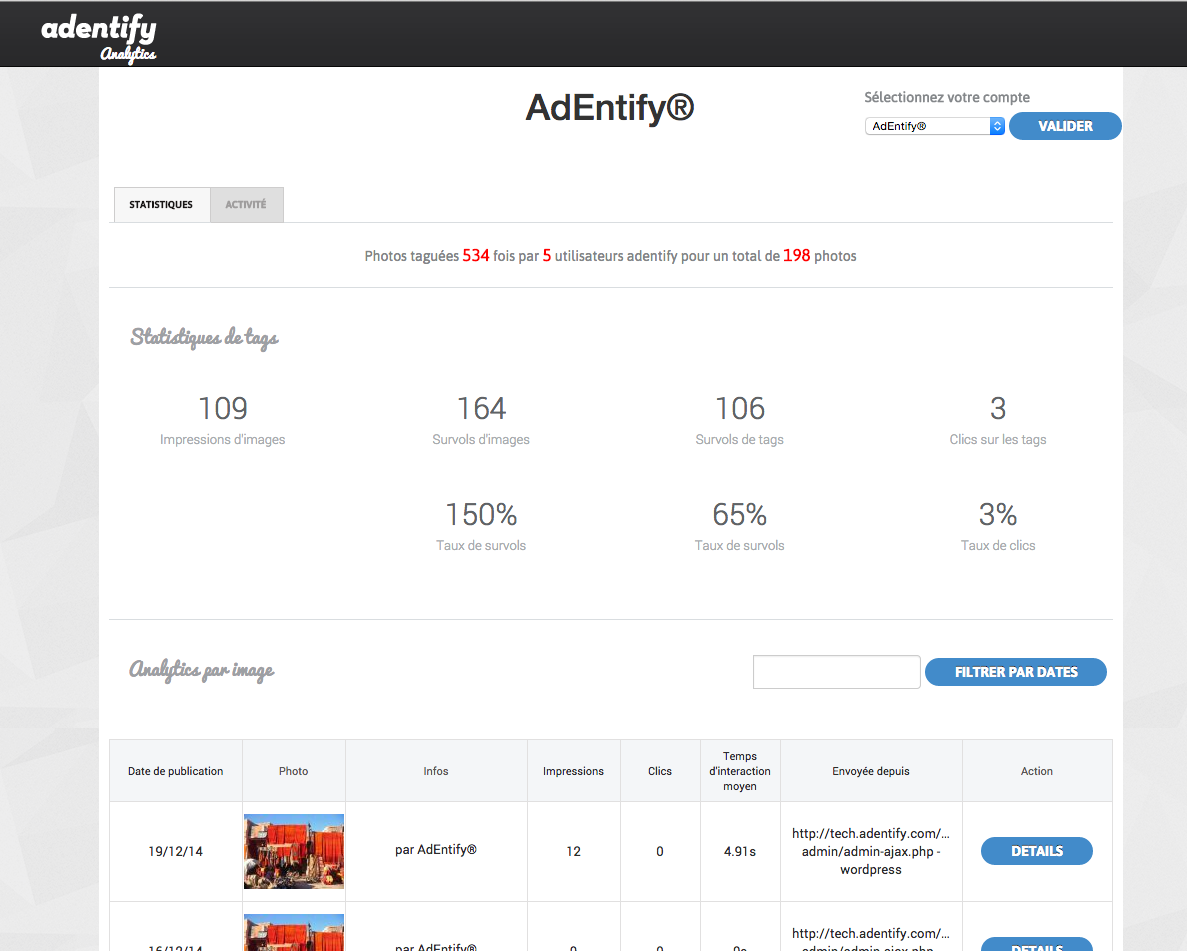Click the photo thumbnail dated 19/12/14
The height and width of the screenshot is (951, 1187).
294,851
